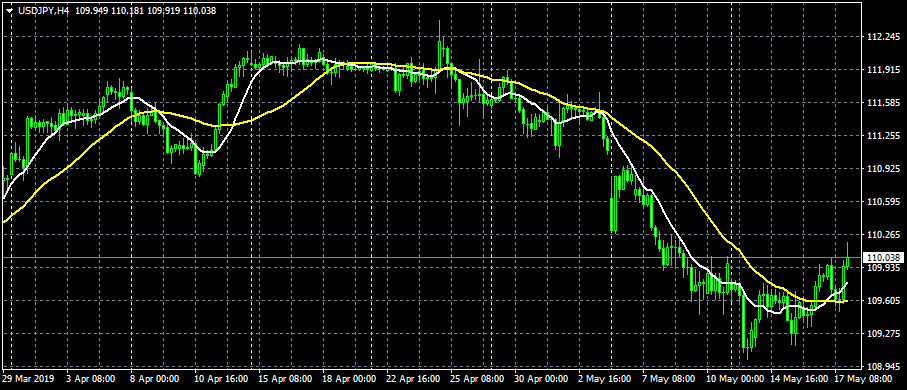This screenshot has width=907, height=390.
Task: Select the highlighted 110.038 current price tag
Action: 883,257
